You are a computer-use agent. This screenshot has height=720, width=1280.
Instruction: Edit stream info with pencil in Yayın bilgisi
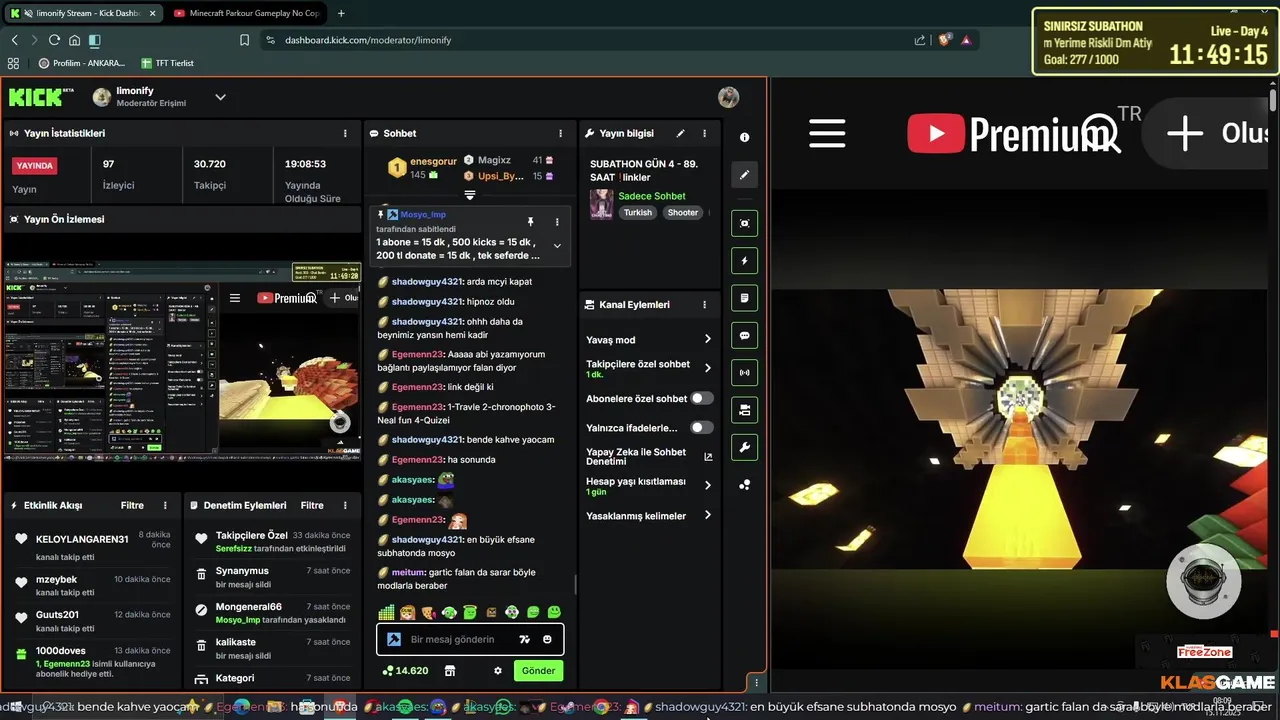(681, 133)
